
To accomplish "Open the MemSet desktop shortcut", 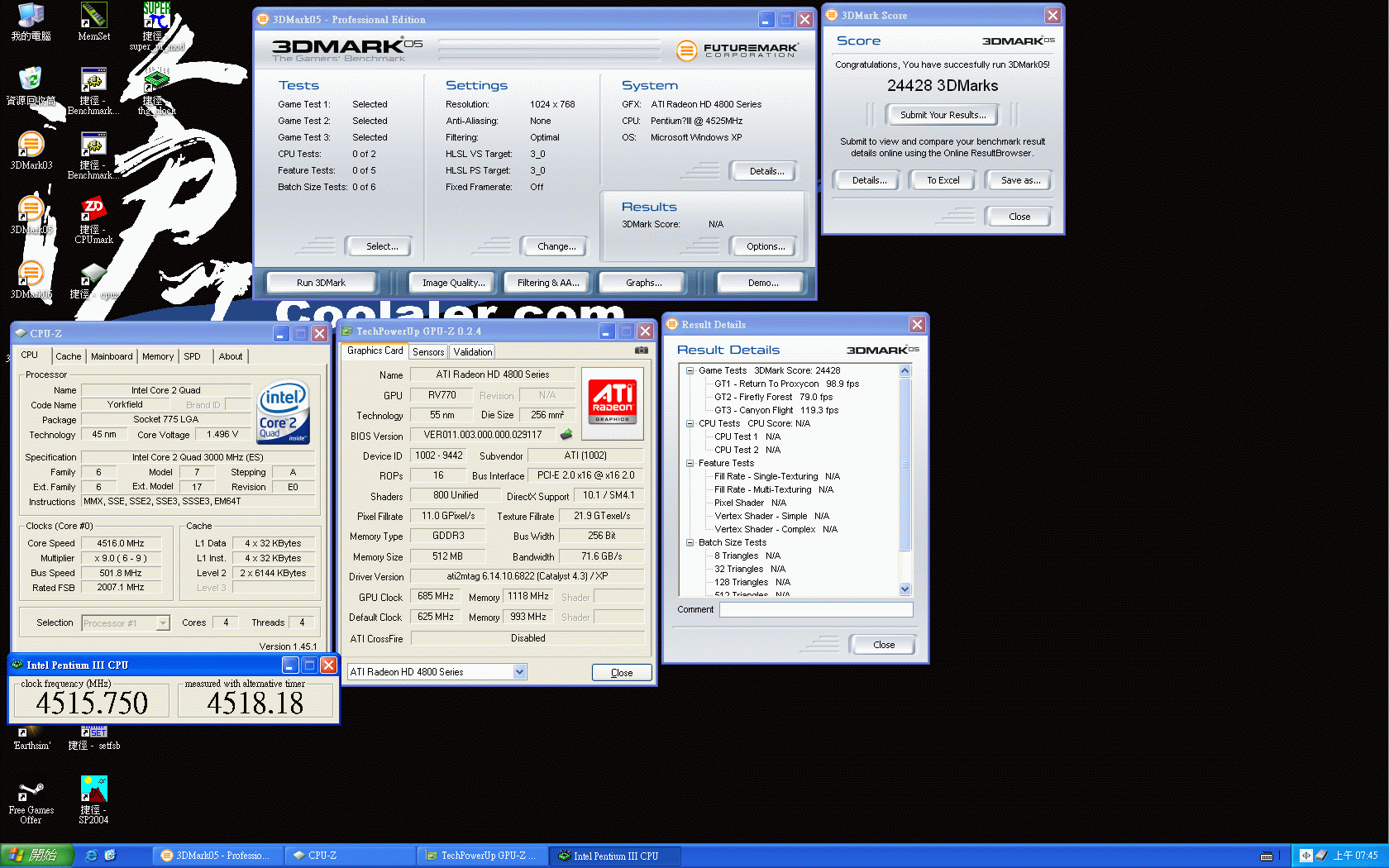I will click(93, 21).
